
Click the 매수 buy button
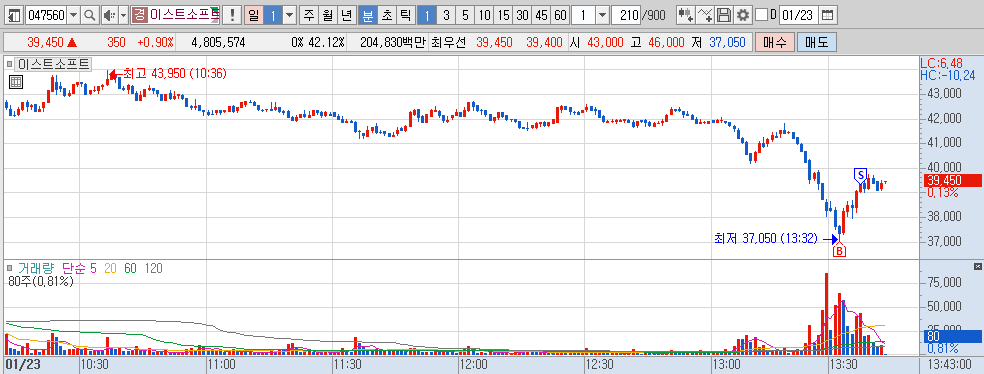click(x=775, y=43)
